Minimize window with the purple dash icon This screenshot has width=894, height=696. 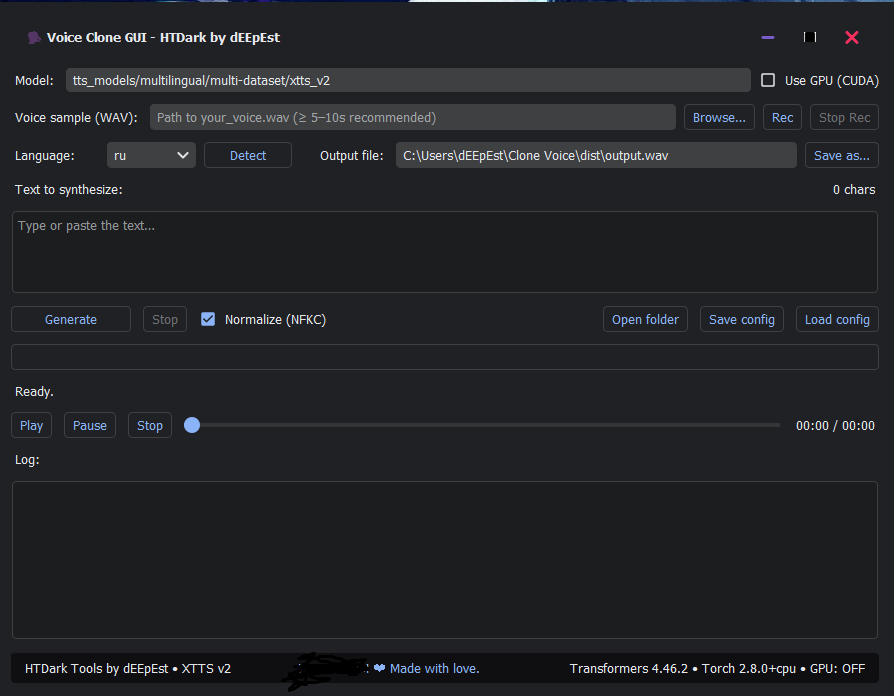[x=768, y=37]
